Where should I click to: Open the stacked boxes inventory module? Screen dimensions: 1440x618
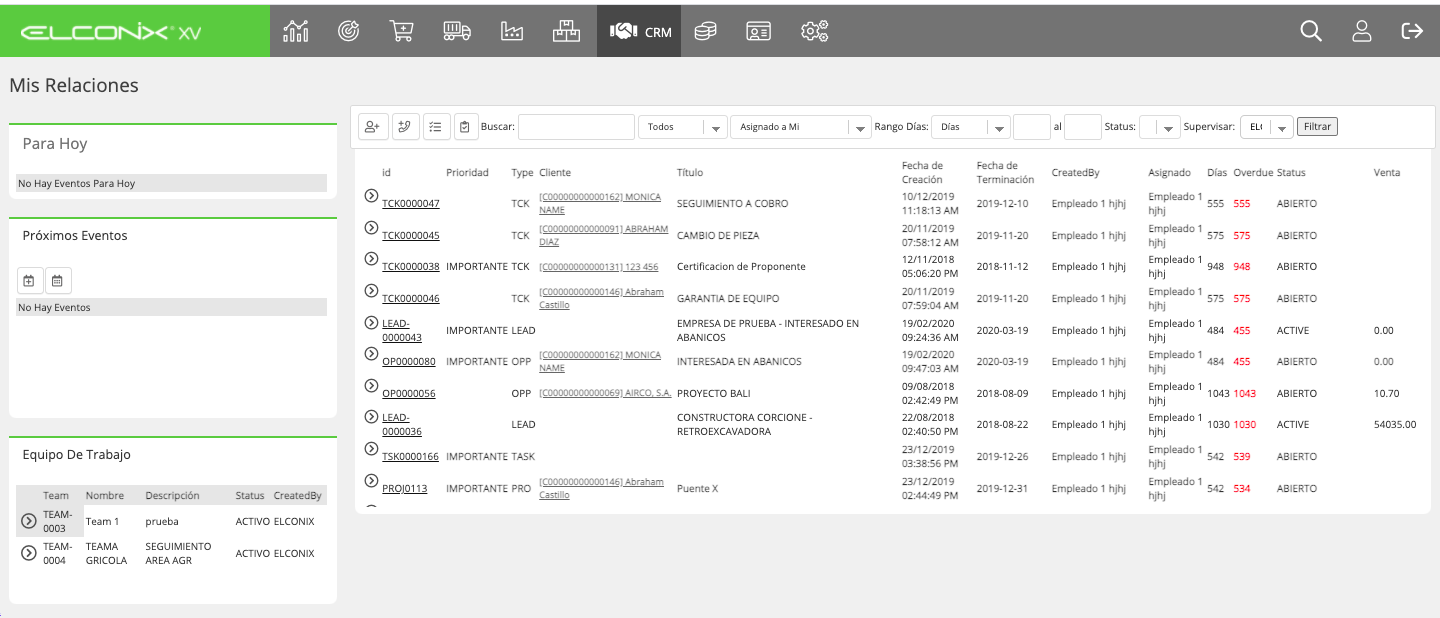[x=567, y=31]
